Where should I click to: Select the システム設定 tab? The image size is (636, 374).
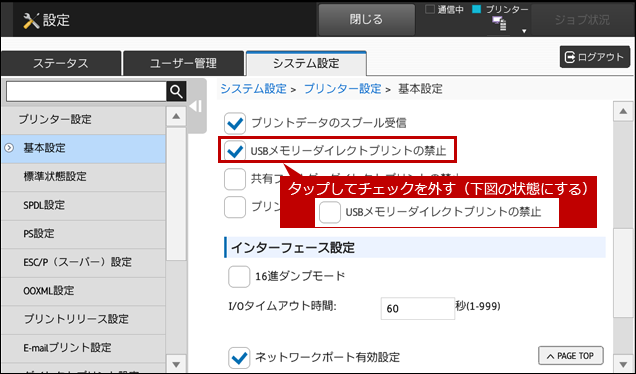306,63
